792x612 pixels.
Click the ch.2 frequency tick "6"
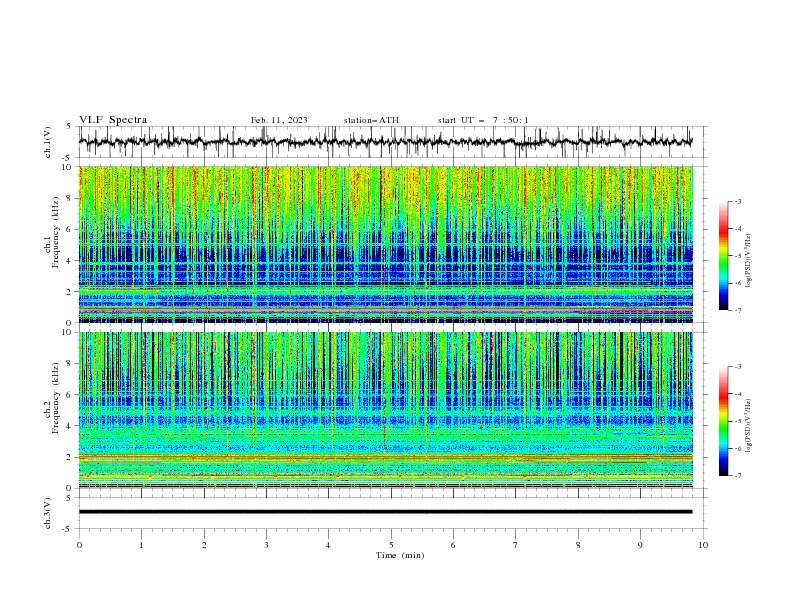(70, 395)
